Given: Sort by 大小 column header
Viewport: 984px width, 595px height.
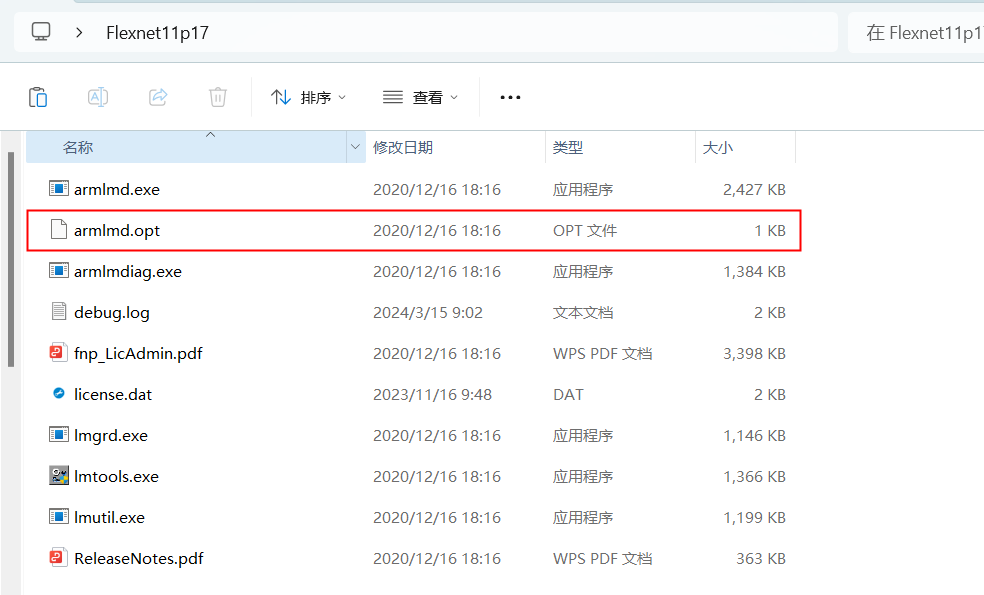Looking at the screenshot, I should (718, 147).
